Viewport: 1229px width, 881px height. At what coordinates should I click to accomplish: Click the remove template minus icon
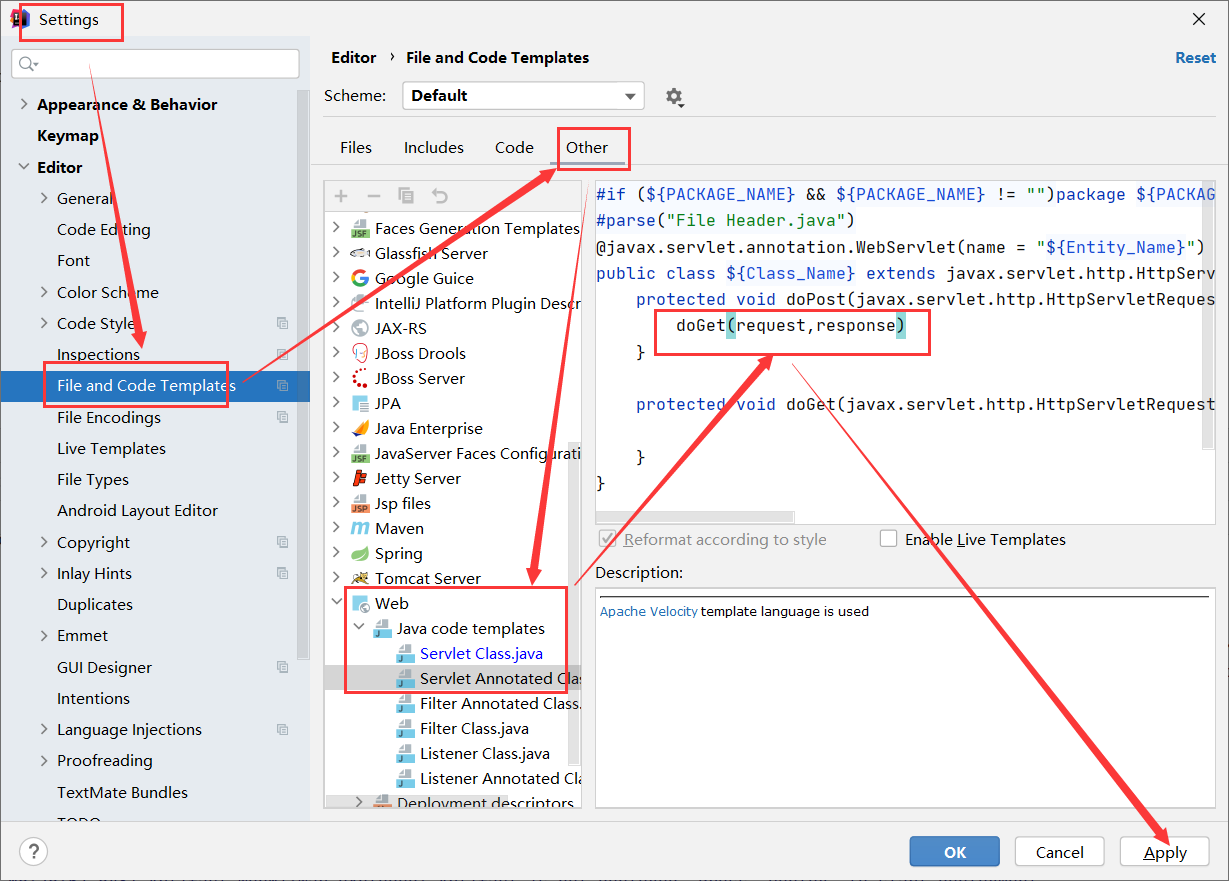coord(373,196)
